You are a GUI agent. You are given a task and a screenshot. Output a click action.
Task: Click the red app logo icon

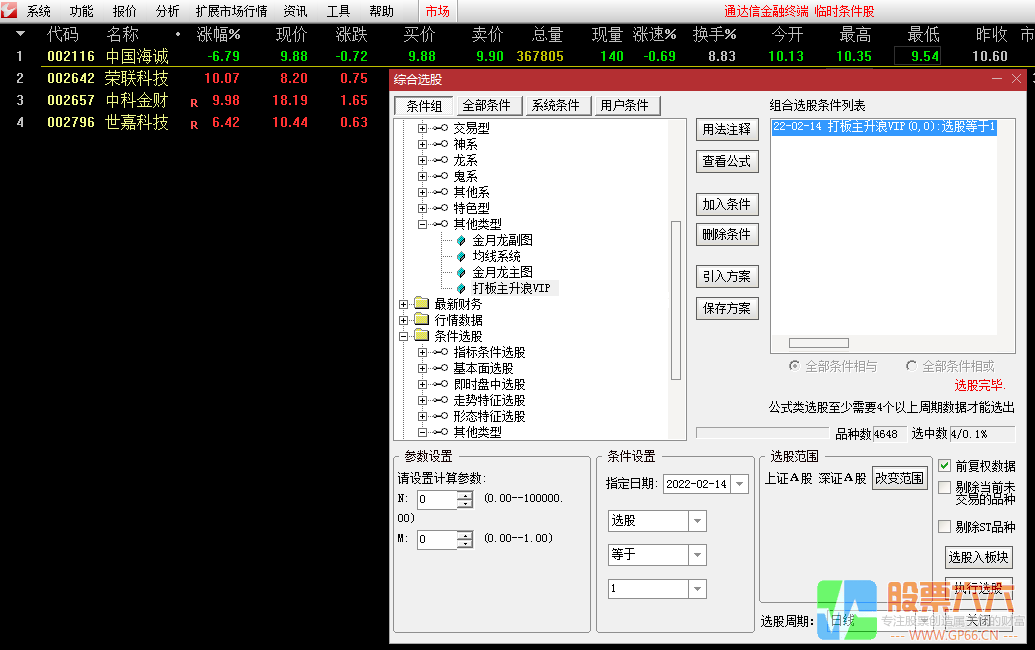pos(9,11)
